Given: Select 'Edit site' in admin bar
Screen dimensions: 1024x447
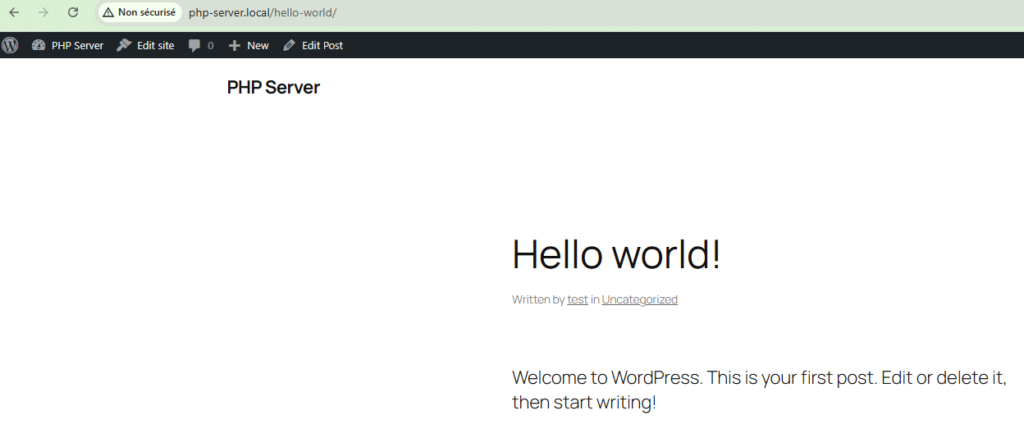Looking at the screenshot, I should (x=155, y=45).
